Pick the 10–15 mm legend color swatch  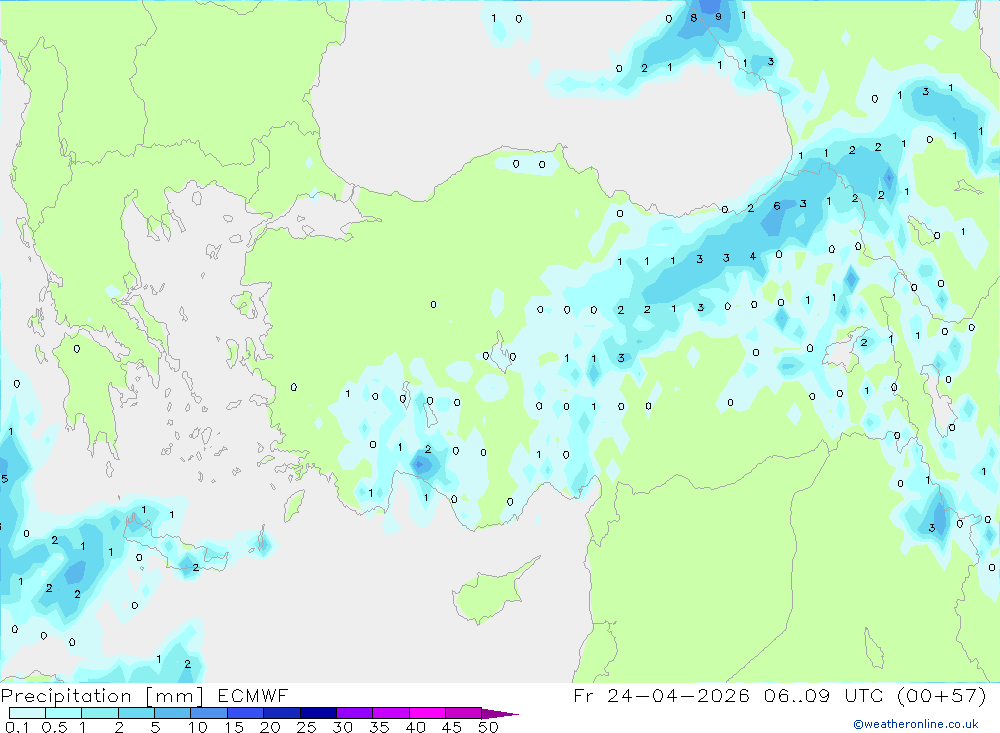pos(209,713)
